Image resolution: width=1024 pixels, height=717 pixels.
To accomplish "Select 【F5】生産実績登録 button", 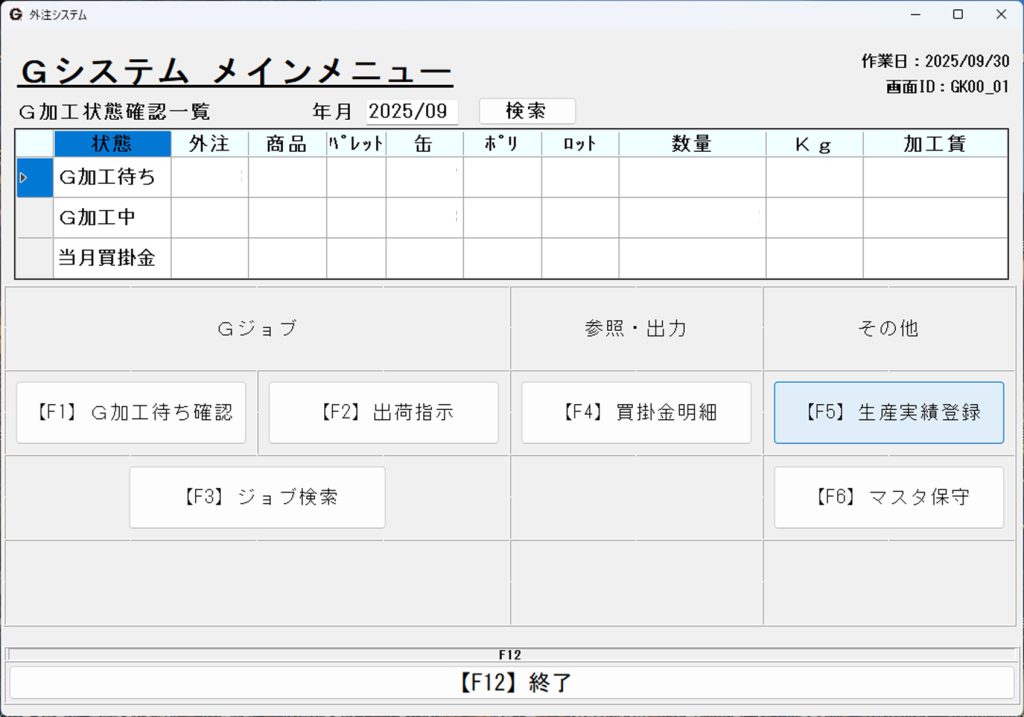I will click(x=888, y=412).
